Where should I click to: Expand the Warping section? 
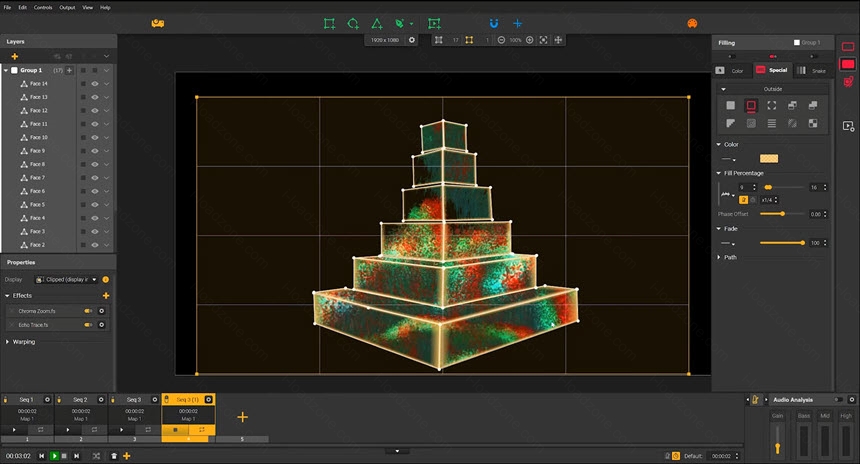[7, 342]
